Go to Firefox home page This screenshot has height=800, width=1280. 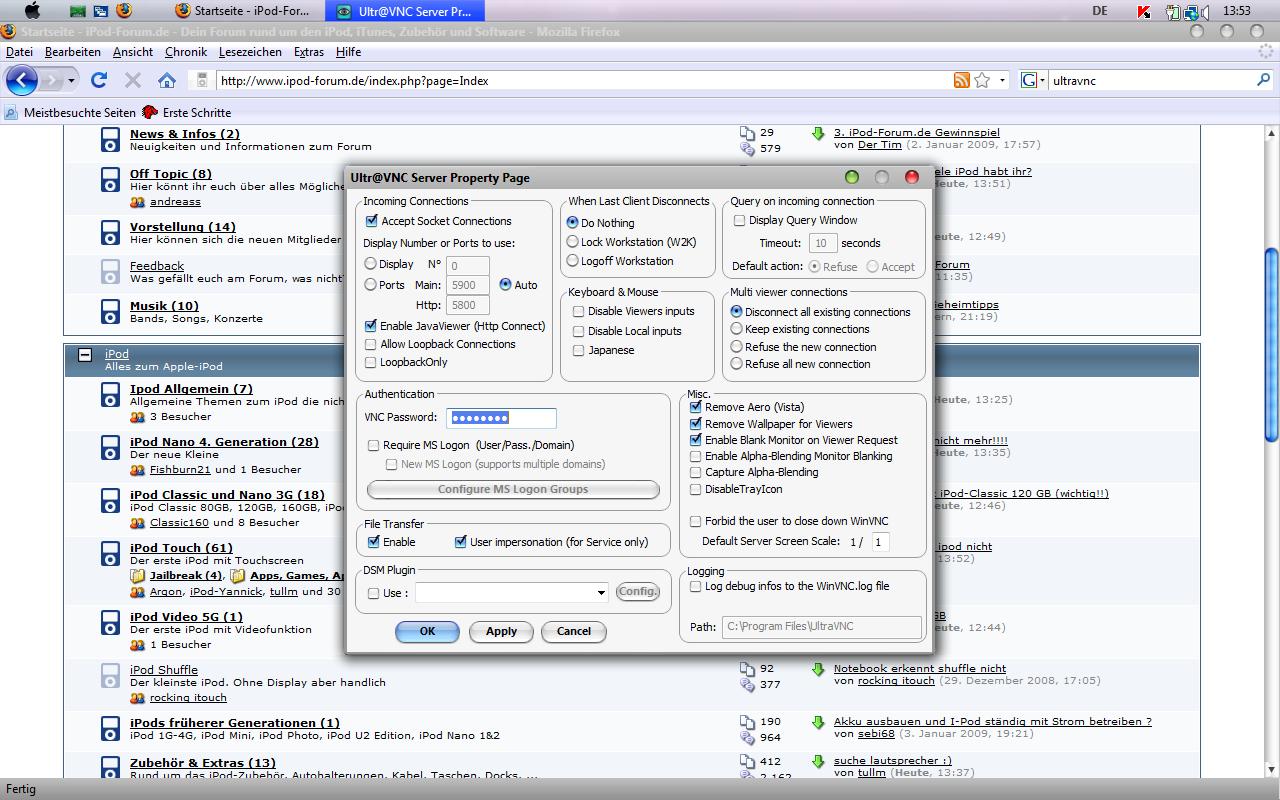167,80
